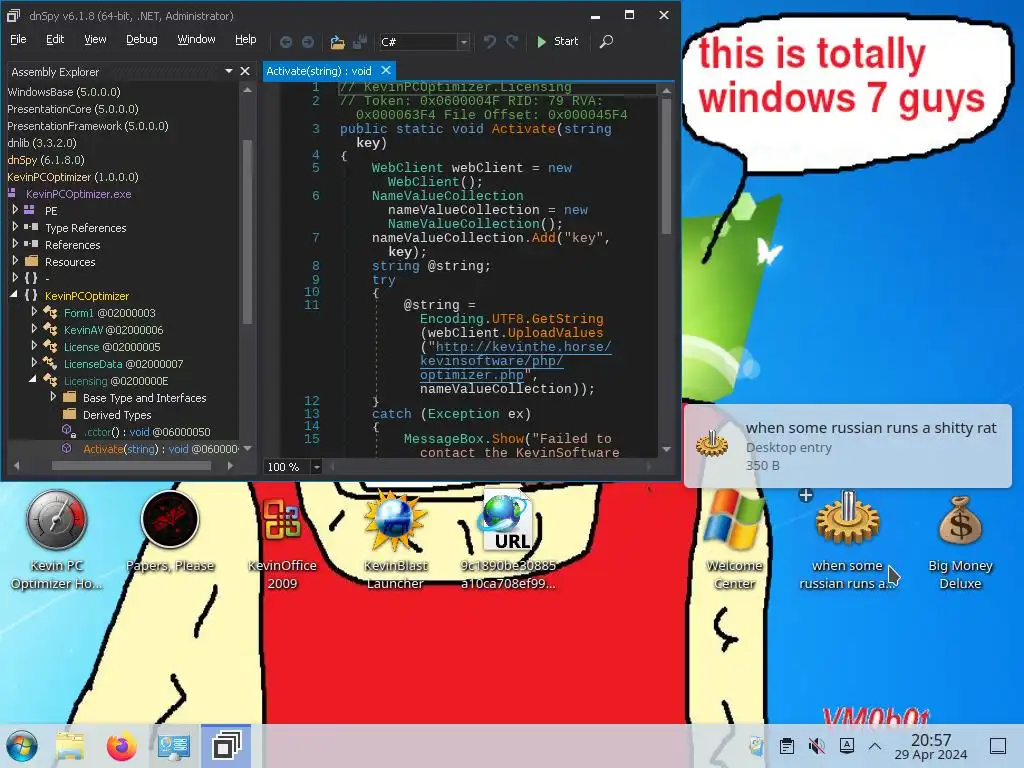The image size is (1024, 768).
Task: Select the WindowsBase (5.0.0.0) assembly
Action: [x=64, y=91]
